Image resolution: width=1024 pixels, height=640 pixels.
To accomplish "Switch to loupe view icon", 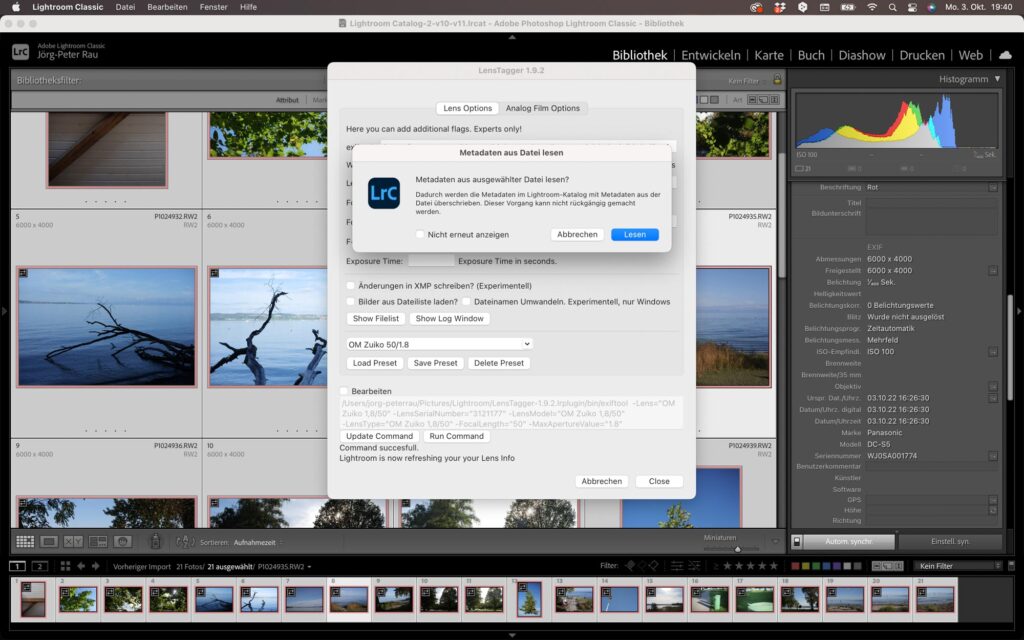I will [x=49, y=541].
